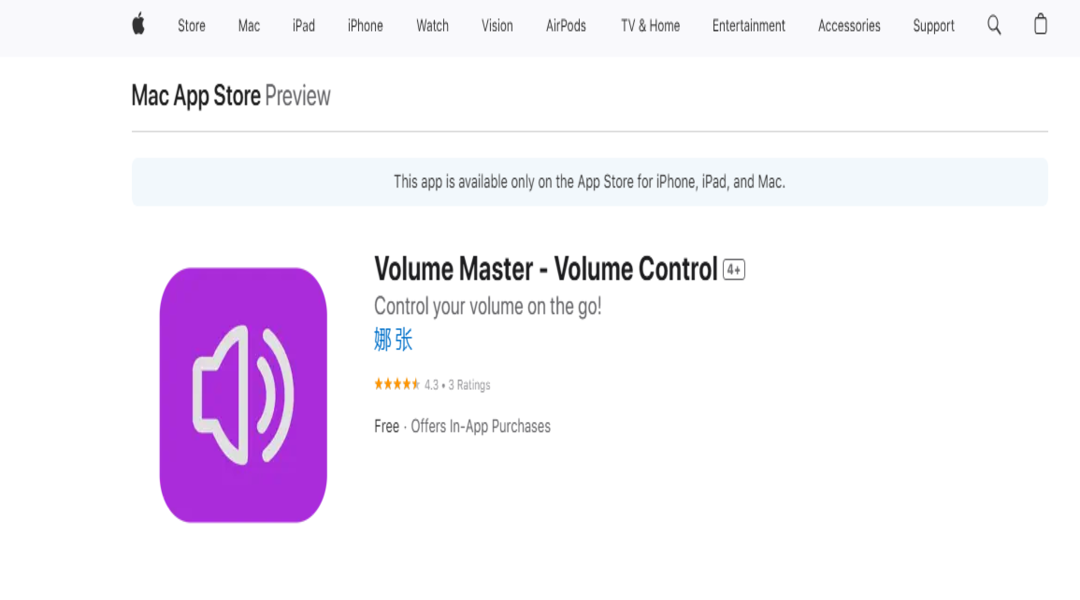1080x600 pixels.
Task: Click the Apple logo icon
Action: (x=138, y=24)
